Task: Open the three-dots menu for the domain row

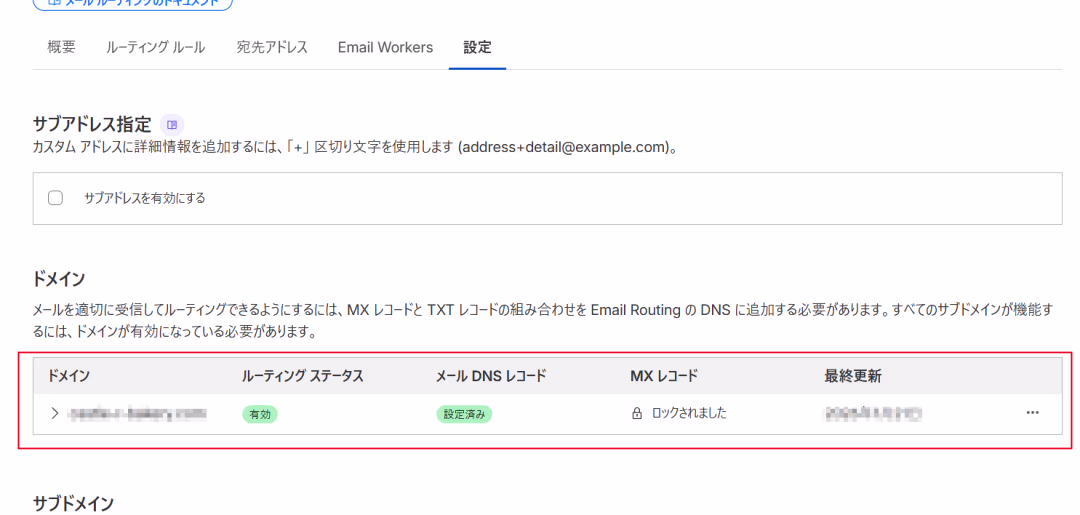Action: (1032, 413)
